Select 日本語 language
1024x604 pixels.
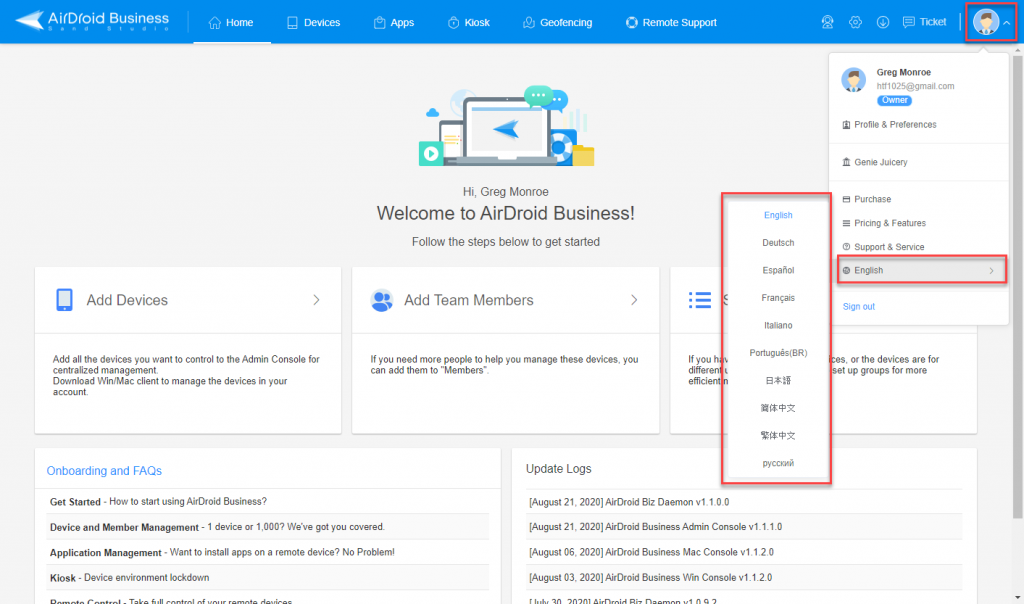pos(778,381)
